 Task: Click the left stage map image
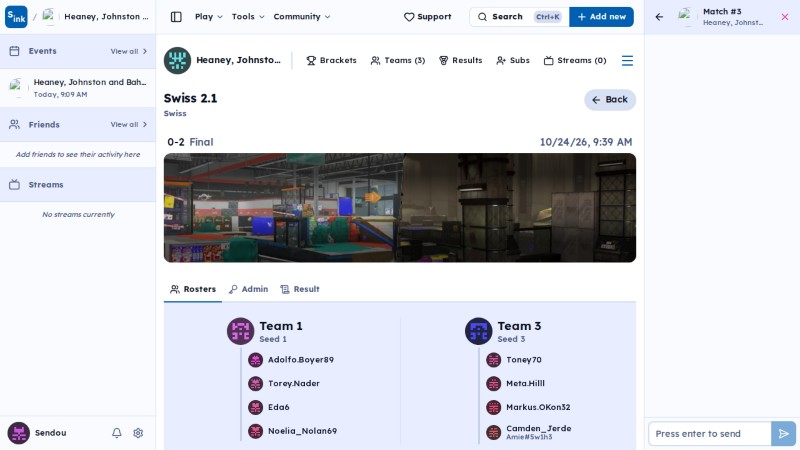283,208
